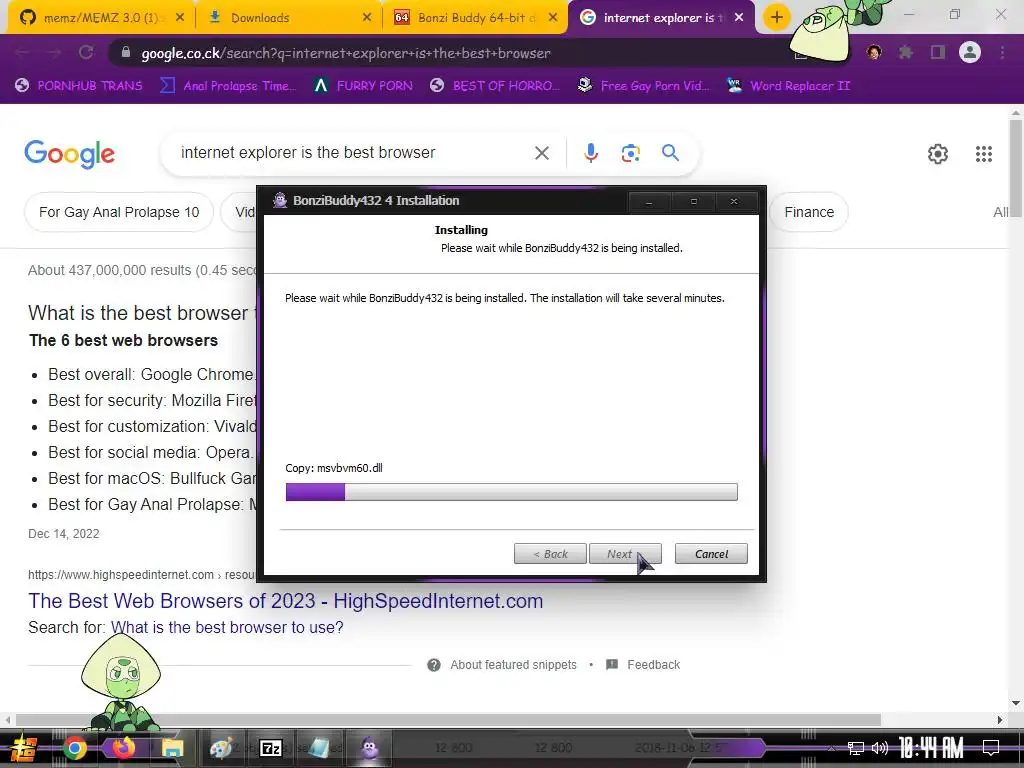Open Chrome extensions puzzle icon
Screen dimensions: 1024x768
tap(905, 52)
